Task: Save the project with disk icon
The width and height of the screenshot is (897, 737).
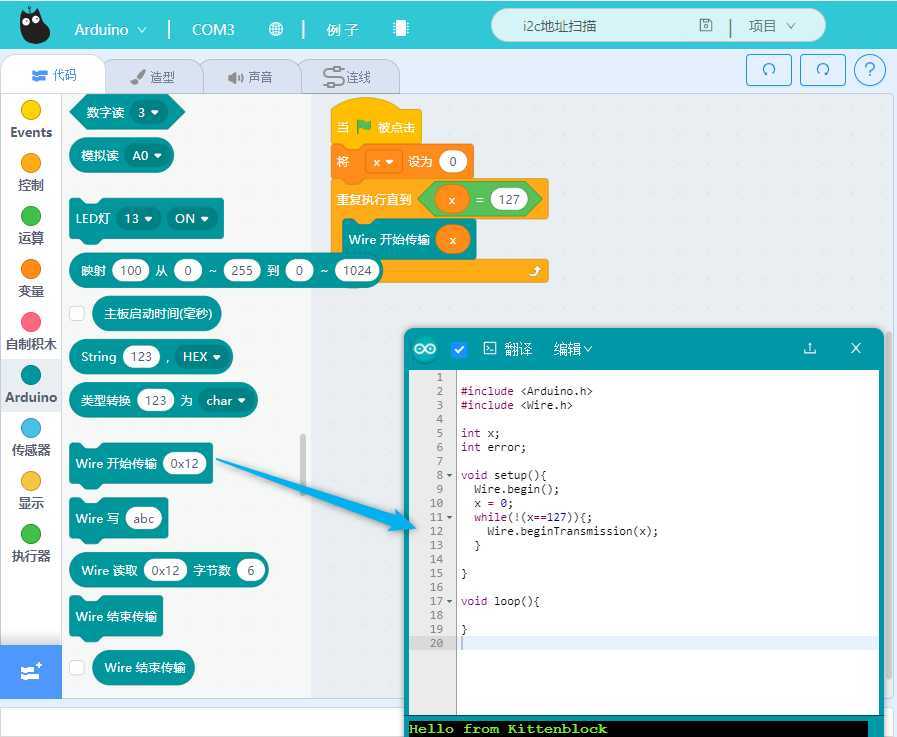Action: pos(706,25)
